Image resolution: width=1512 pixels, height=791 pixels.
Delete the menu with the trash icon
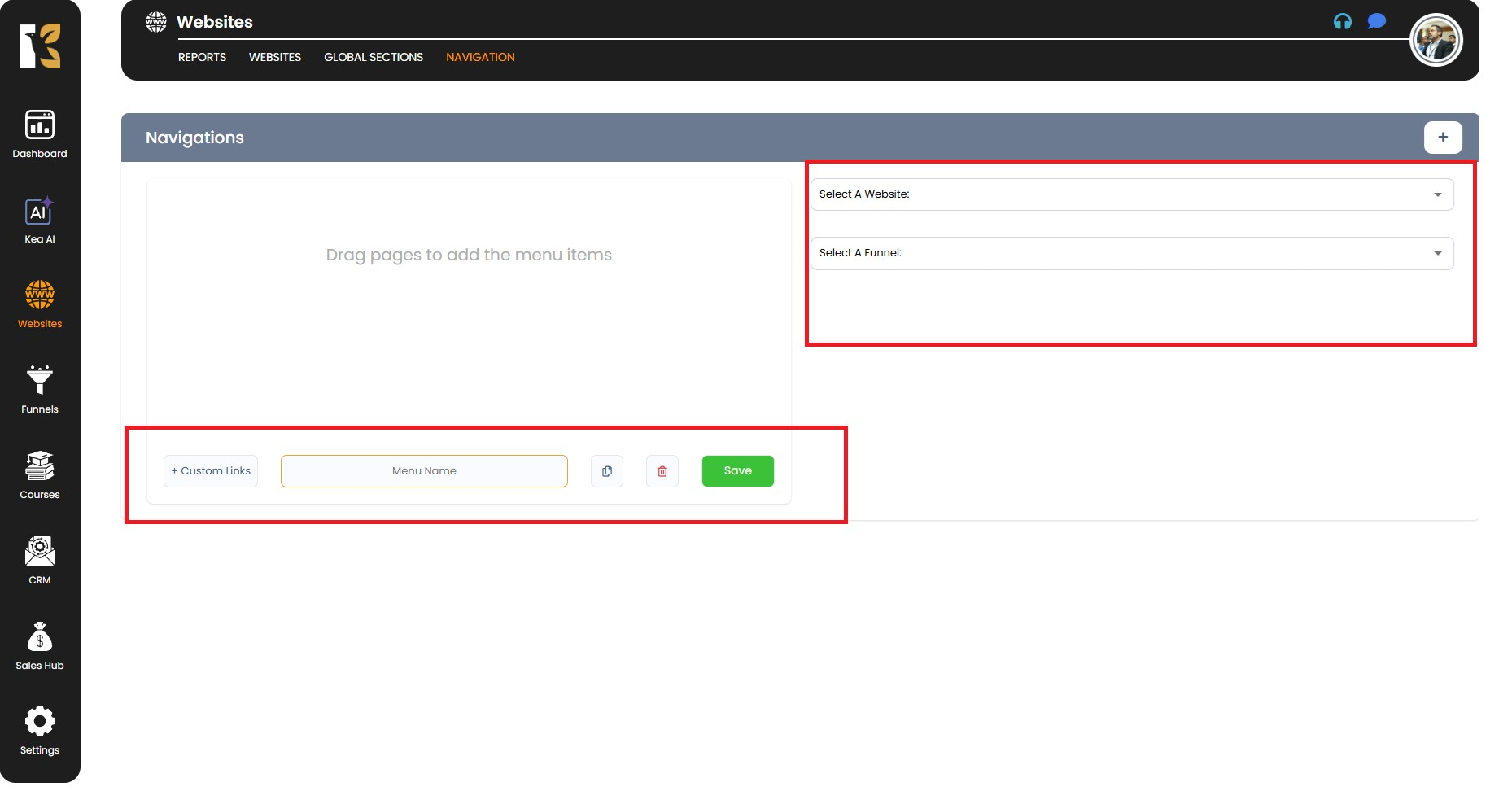tap(662, 471)
